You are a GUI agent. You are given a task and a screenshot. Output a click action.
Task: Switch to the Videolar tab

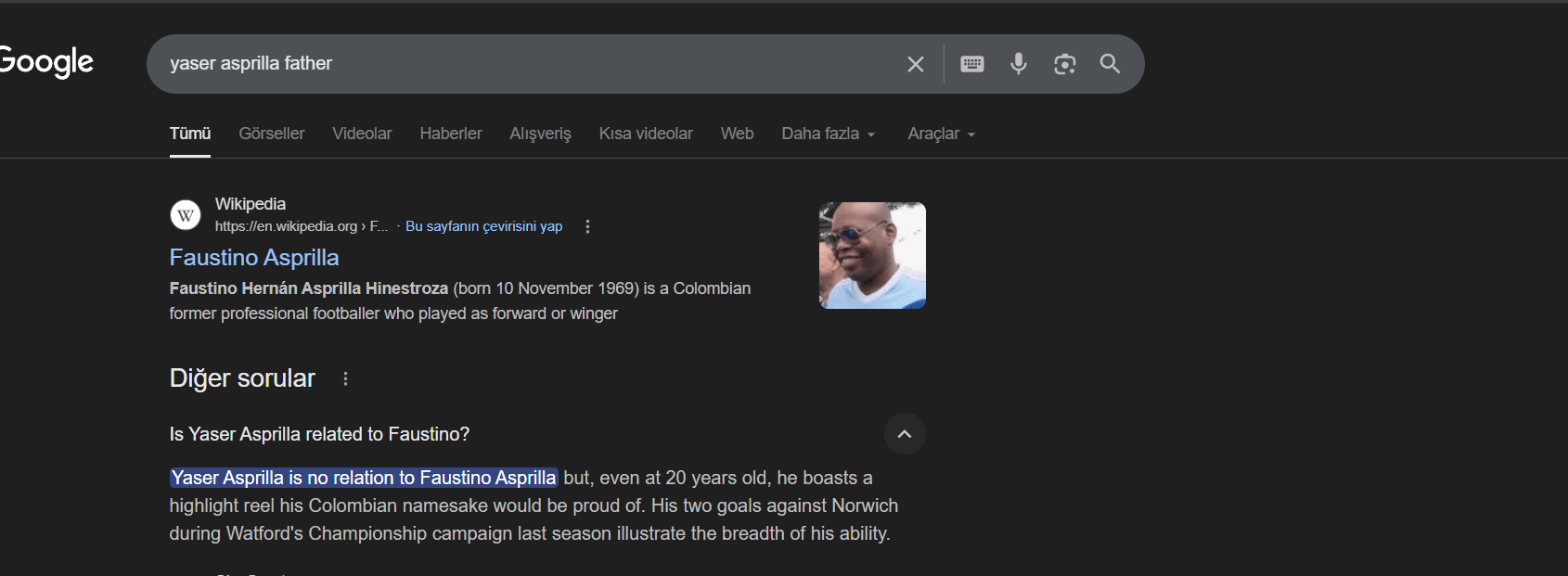(x=362, y=134)
